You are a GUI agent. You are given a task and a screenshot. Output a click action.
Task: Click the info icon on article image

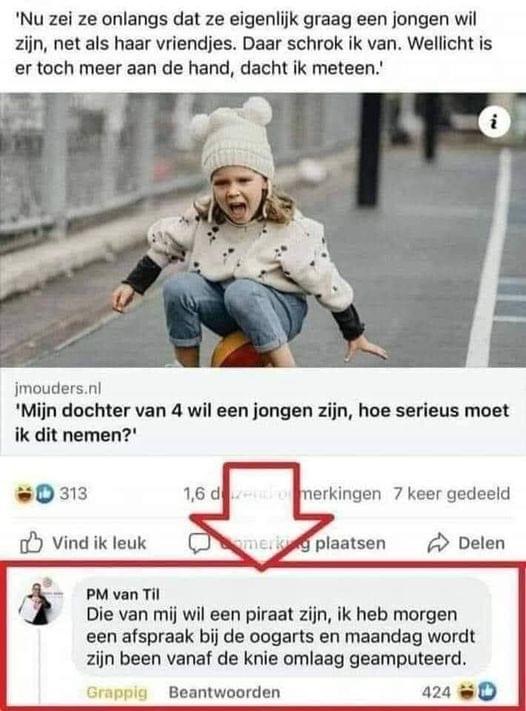494,122
